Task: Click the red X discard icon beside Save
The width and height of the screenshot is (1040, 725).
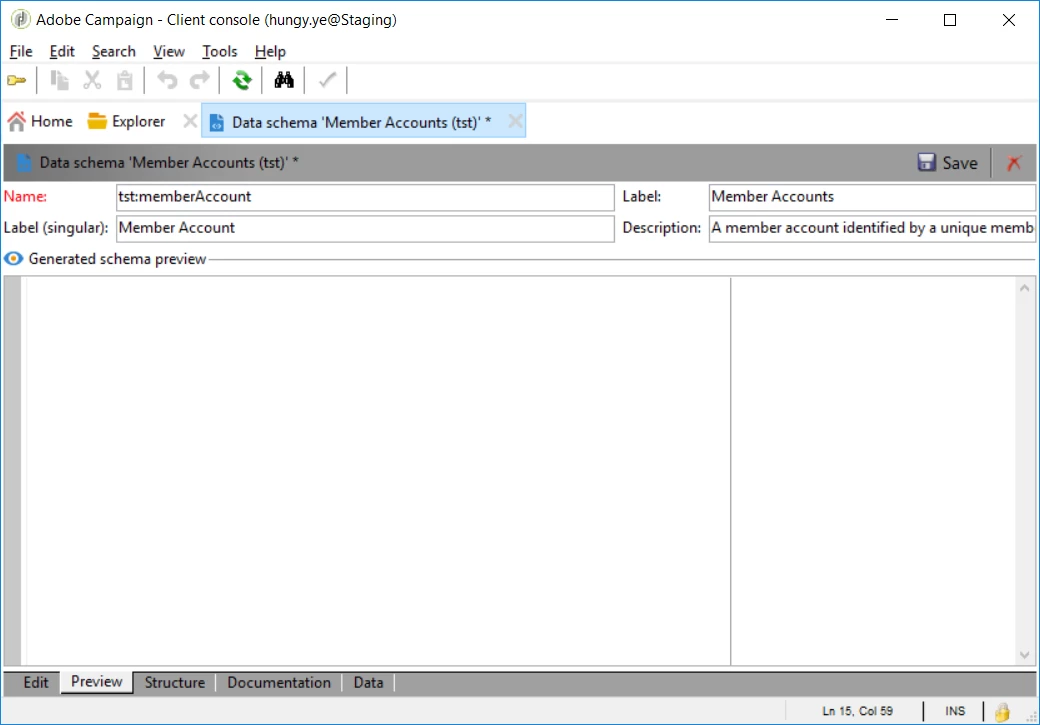Action: coord(1013,163)
